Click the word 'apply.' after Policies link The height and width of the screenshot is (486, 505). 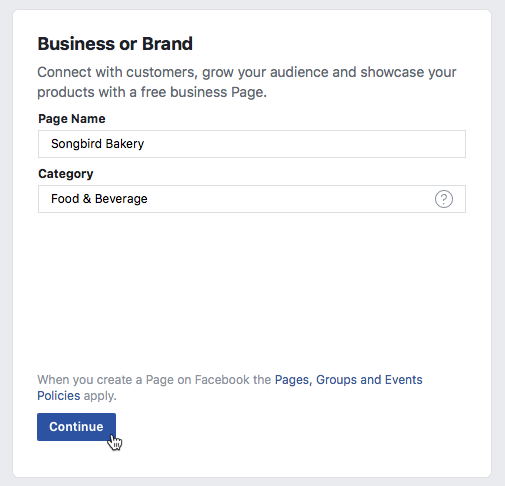pyautogui.click(x=100, y=396)
